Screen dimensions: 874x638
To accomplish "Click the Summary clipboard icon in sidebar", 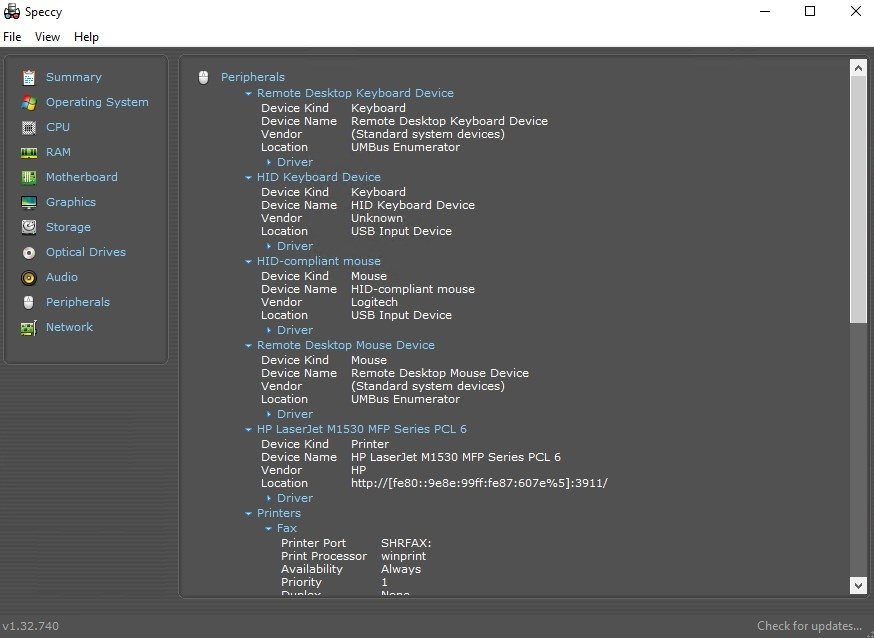I will 29,77.
